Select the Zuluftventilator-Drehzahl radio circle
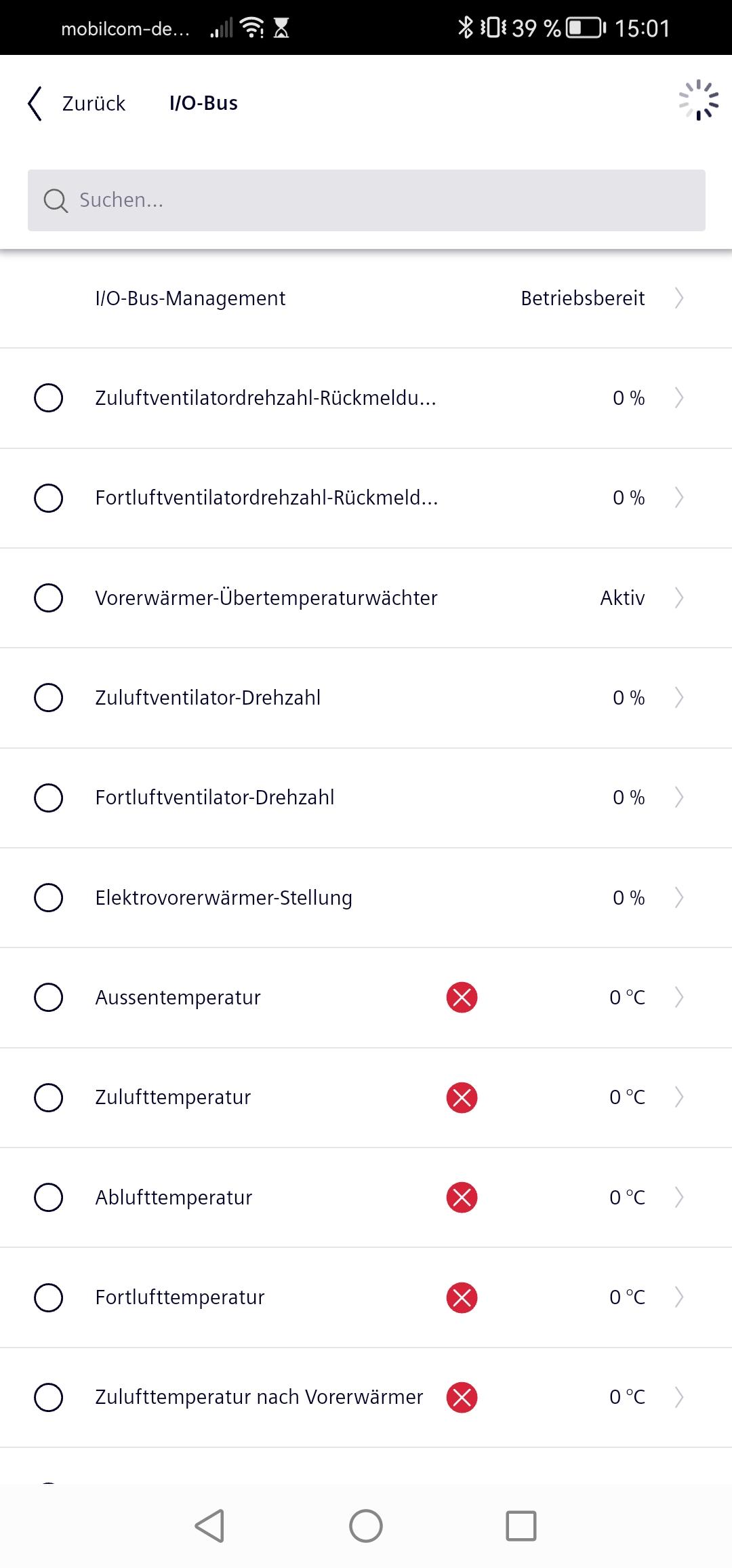The image size is (732, 1568). point(49,697)
